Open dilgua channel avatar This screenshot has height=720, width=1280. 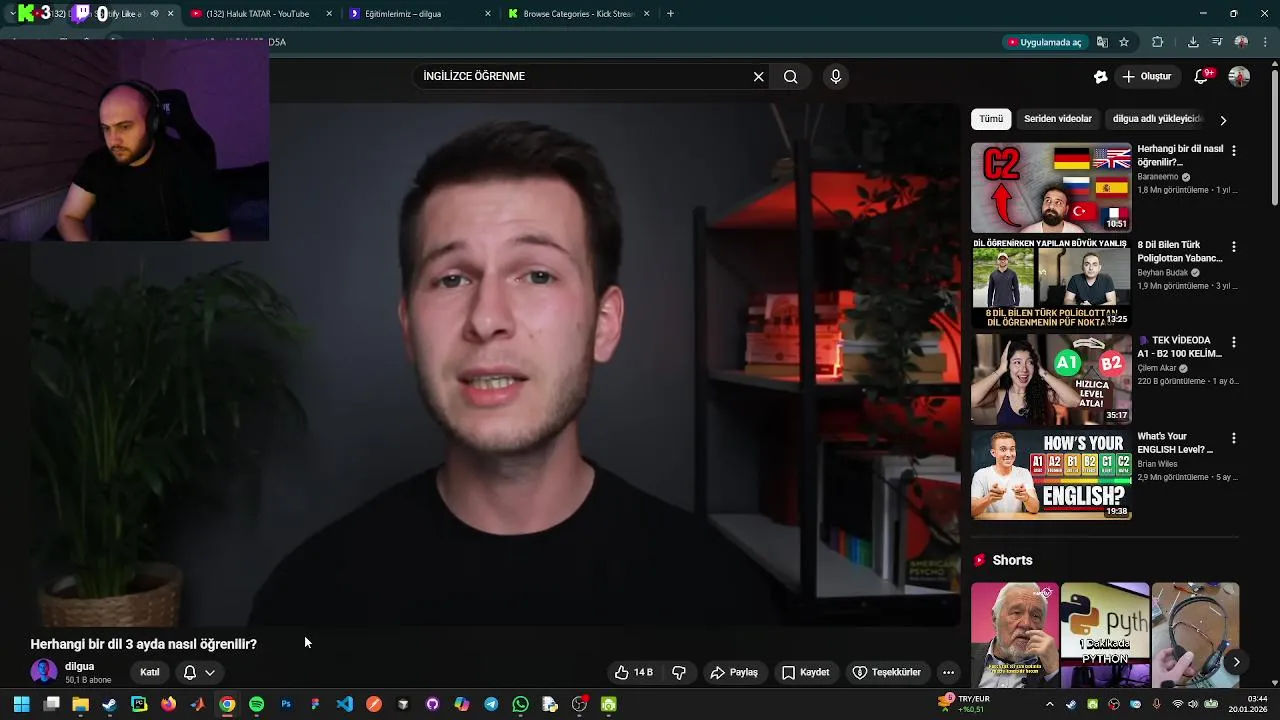pos(44,672)
